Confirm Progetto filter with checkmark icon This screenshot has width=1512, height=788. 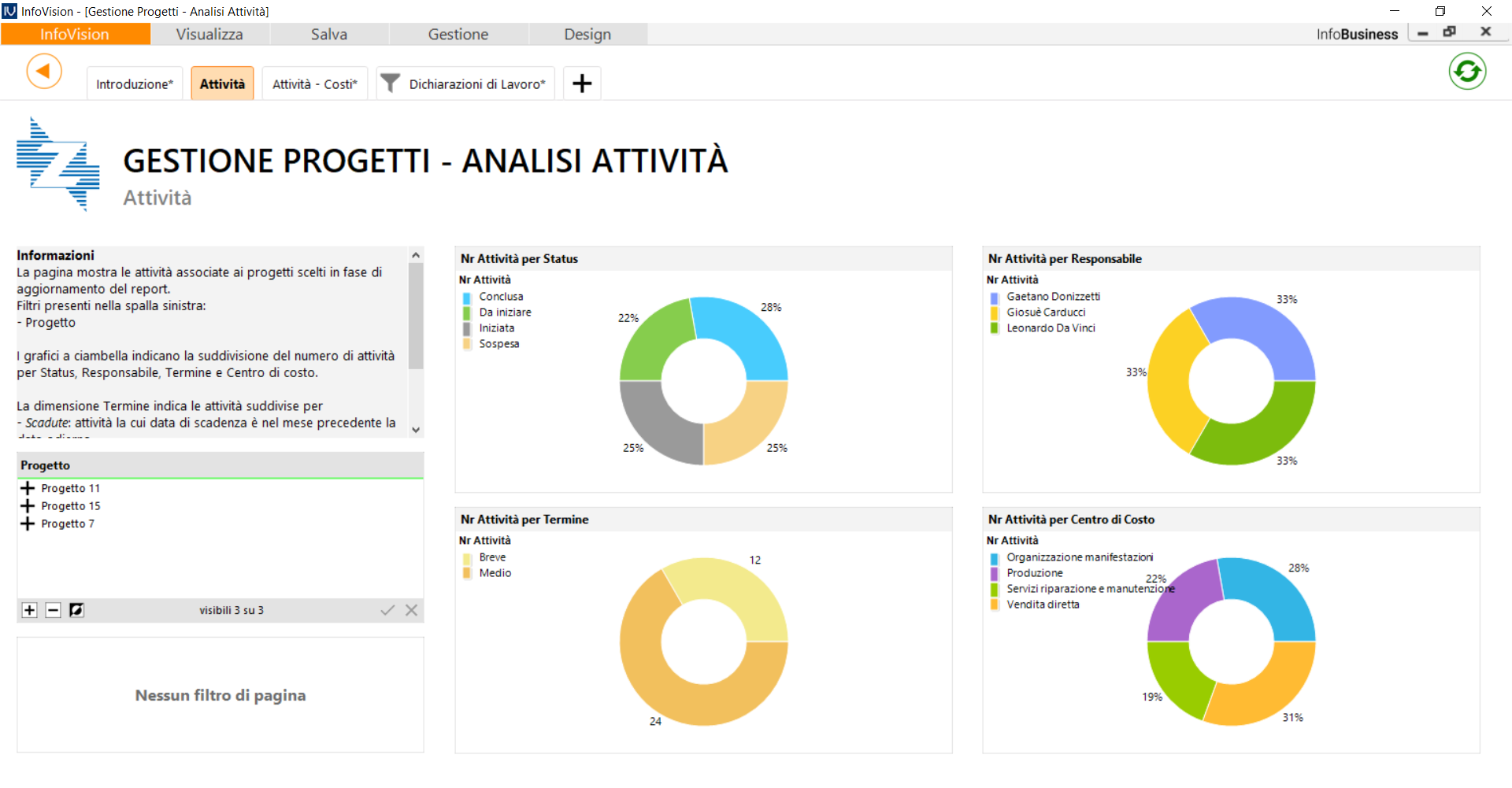[x=387, y=610]
